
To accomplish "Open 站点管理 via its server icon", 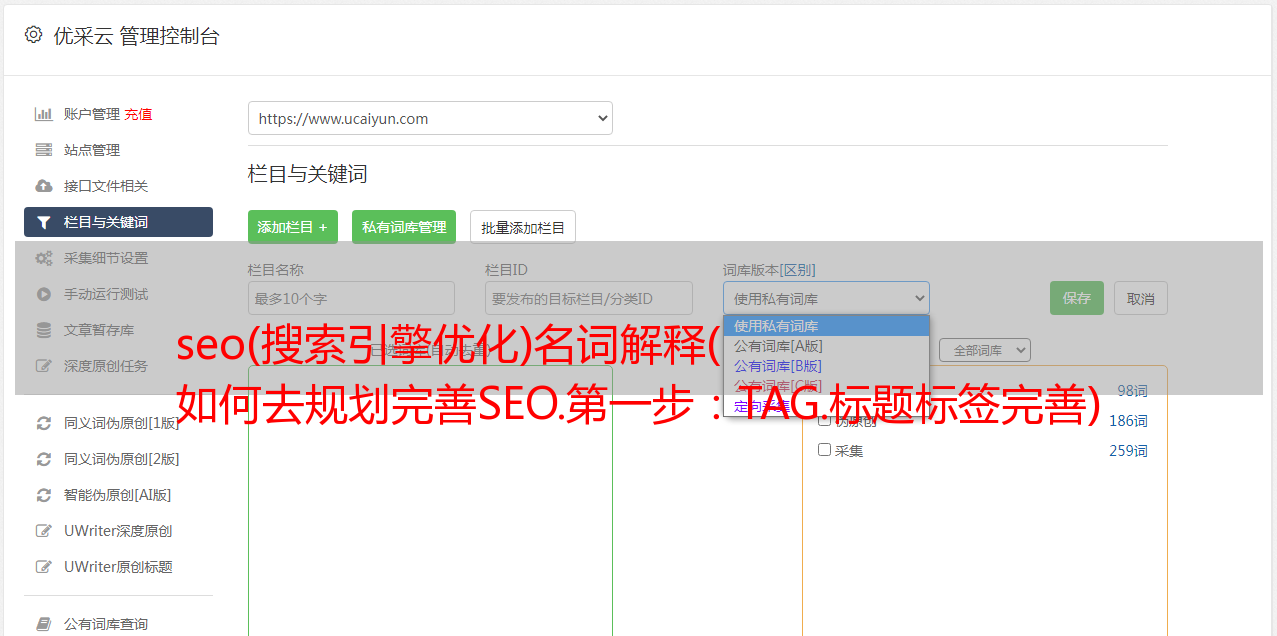I will pos(44,150).
